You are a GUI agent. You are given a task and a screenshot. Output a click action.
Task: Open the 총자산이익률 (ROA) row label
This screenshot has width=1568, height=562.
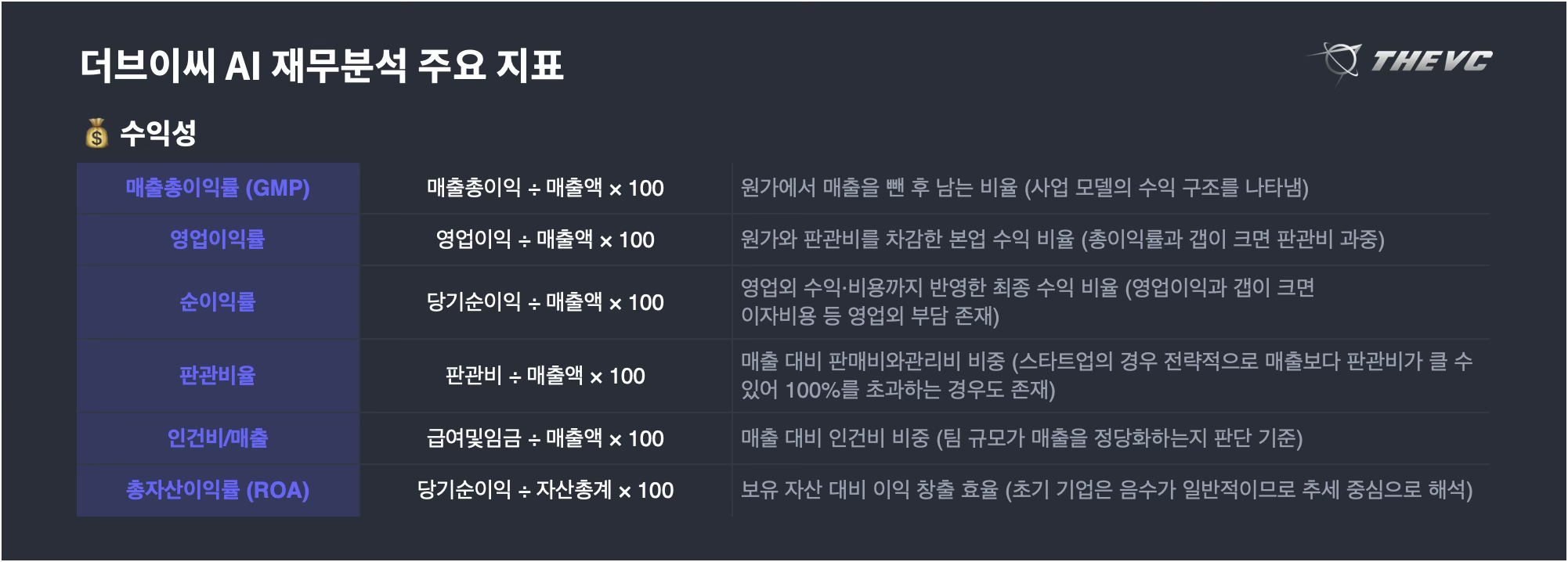[x=218, y=490]
